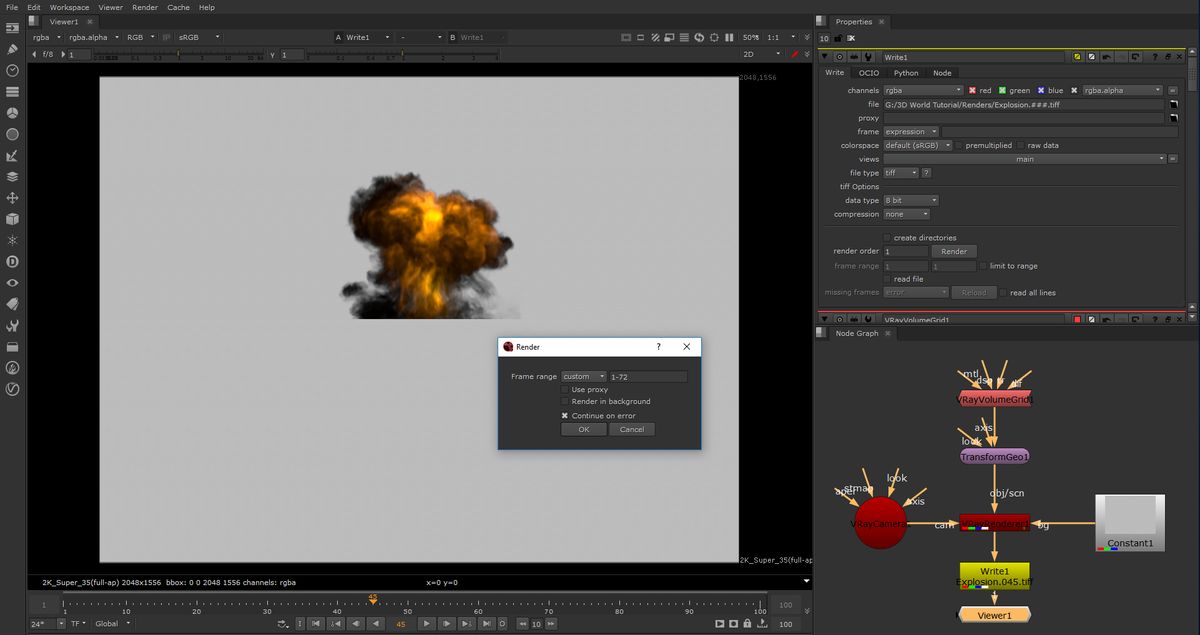Open the Viewer menu in the menu bar

(x=110, y=7)
